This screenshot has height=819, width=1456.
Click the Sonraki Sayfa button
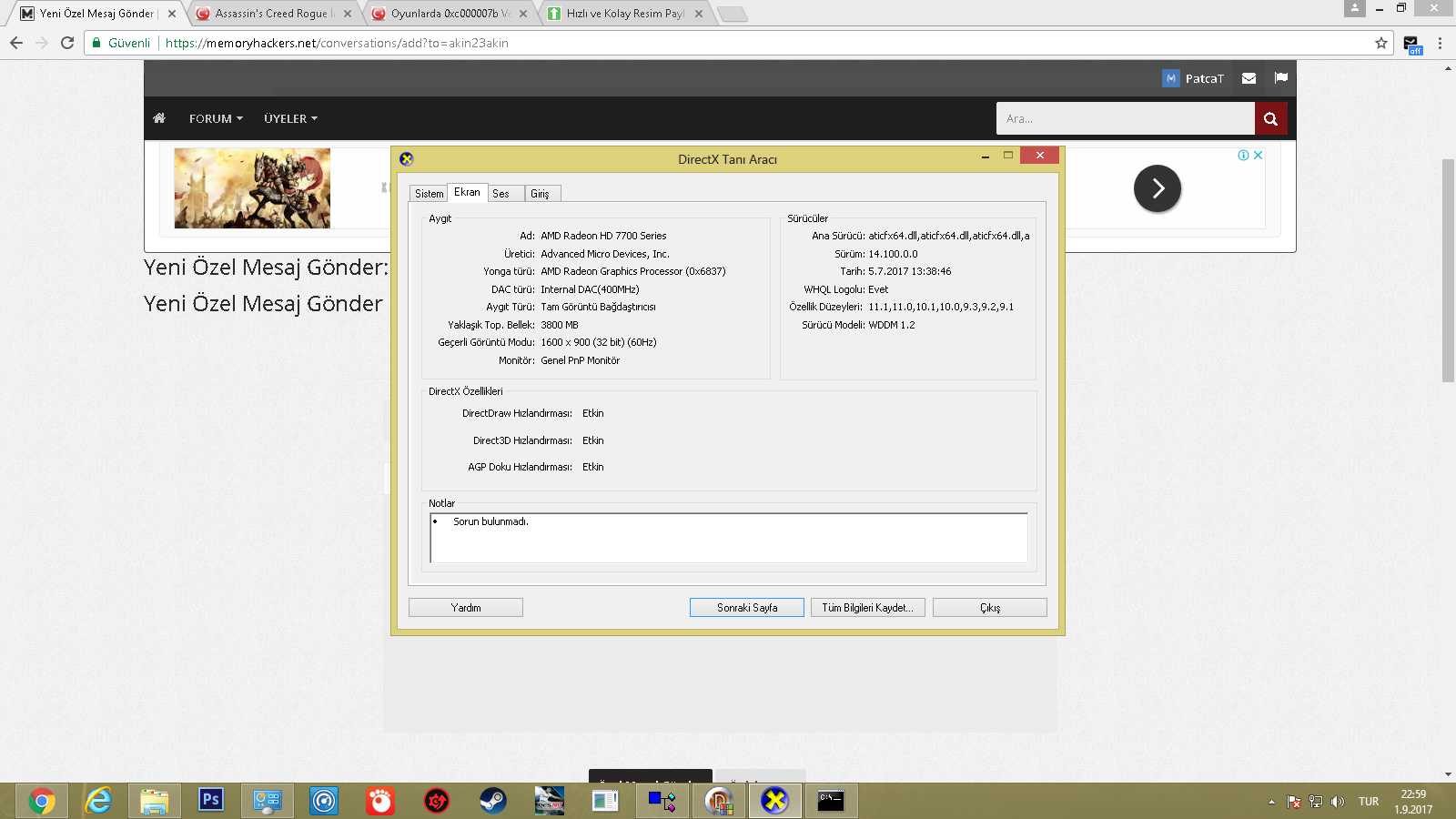(x=747, y=608)
